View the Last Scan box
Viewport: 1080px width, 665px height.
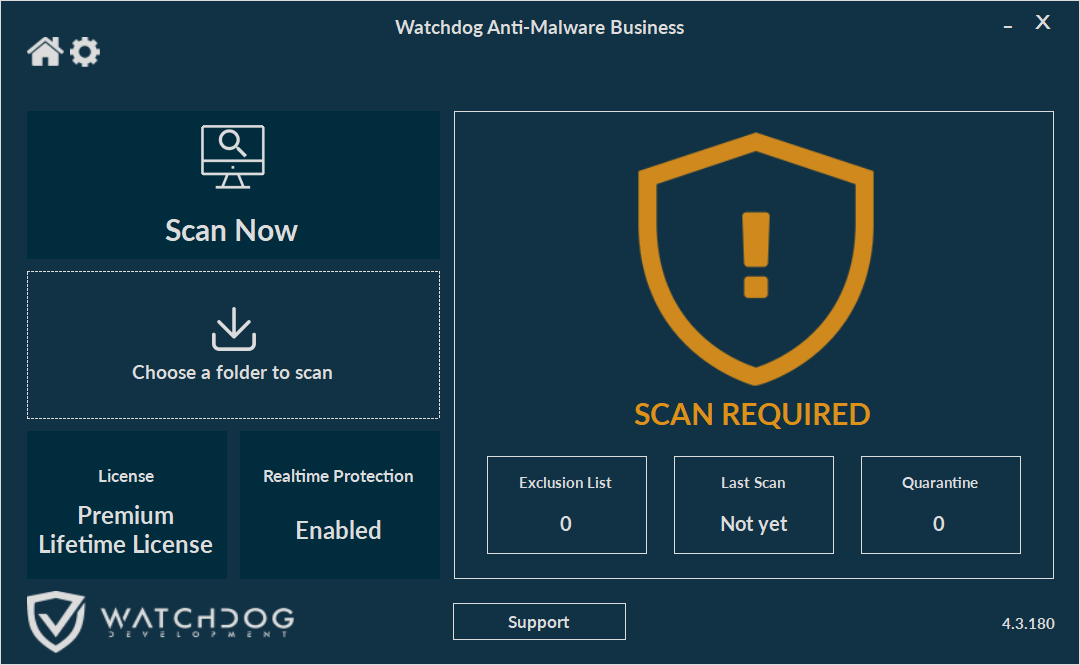coord(754,504)
